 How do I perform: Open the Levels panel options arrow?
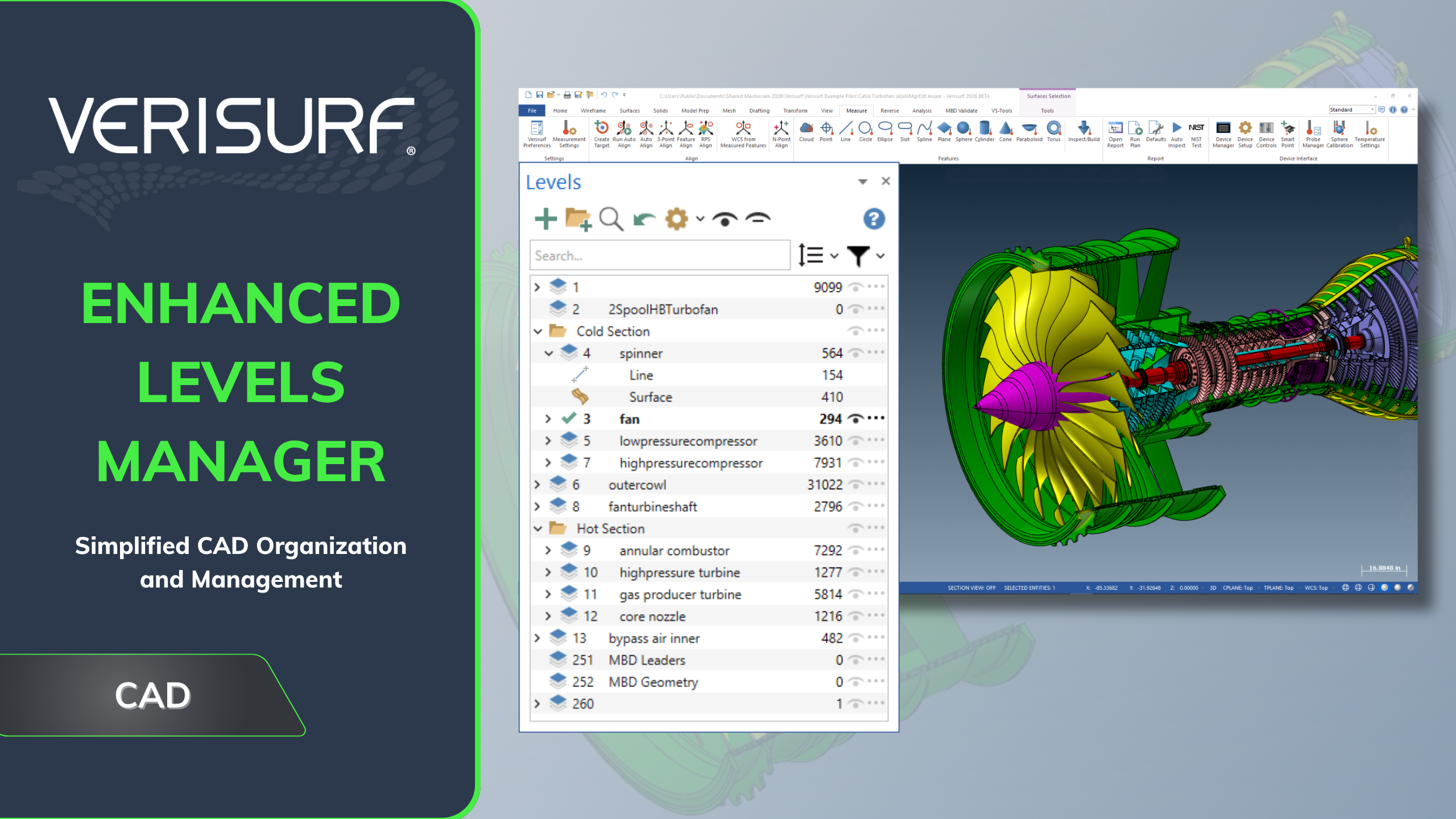(x=863, y=181)
